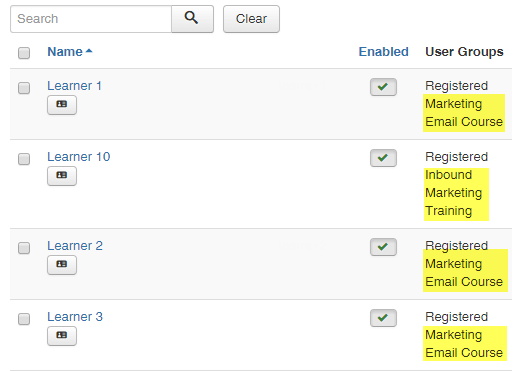This screenshot has height=371, width=528.
Task: Open the Learner 2 user link
Action: pyautogui.click(x=75, y=246)
